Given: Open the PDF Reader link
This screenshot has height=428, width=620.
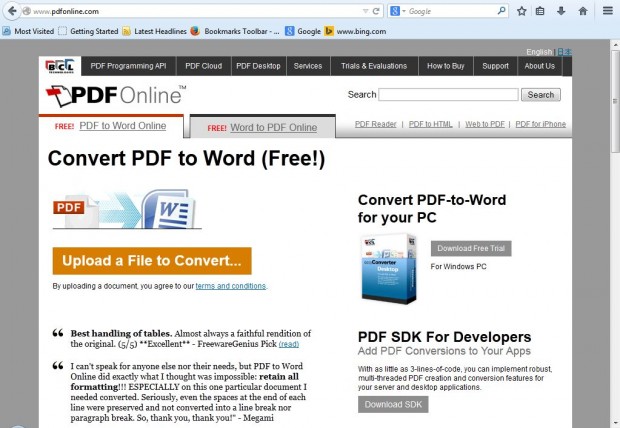Looking at the screenshot, I should point(376,124).
